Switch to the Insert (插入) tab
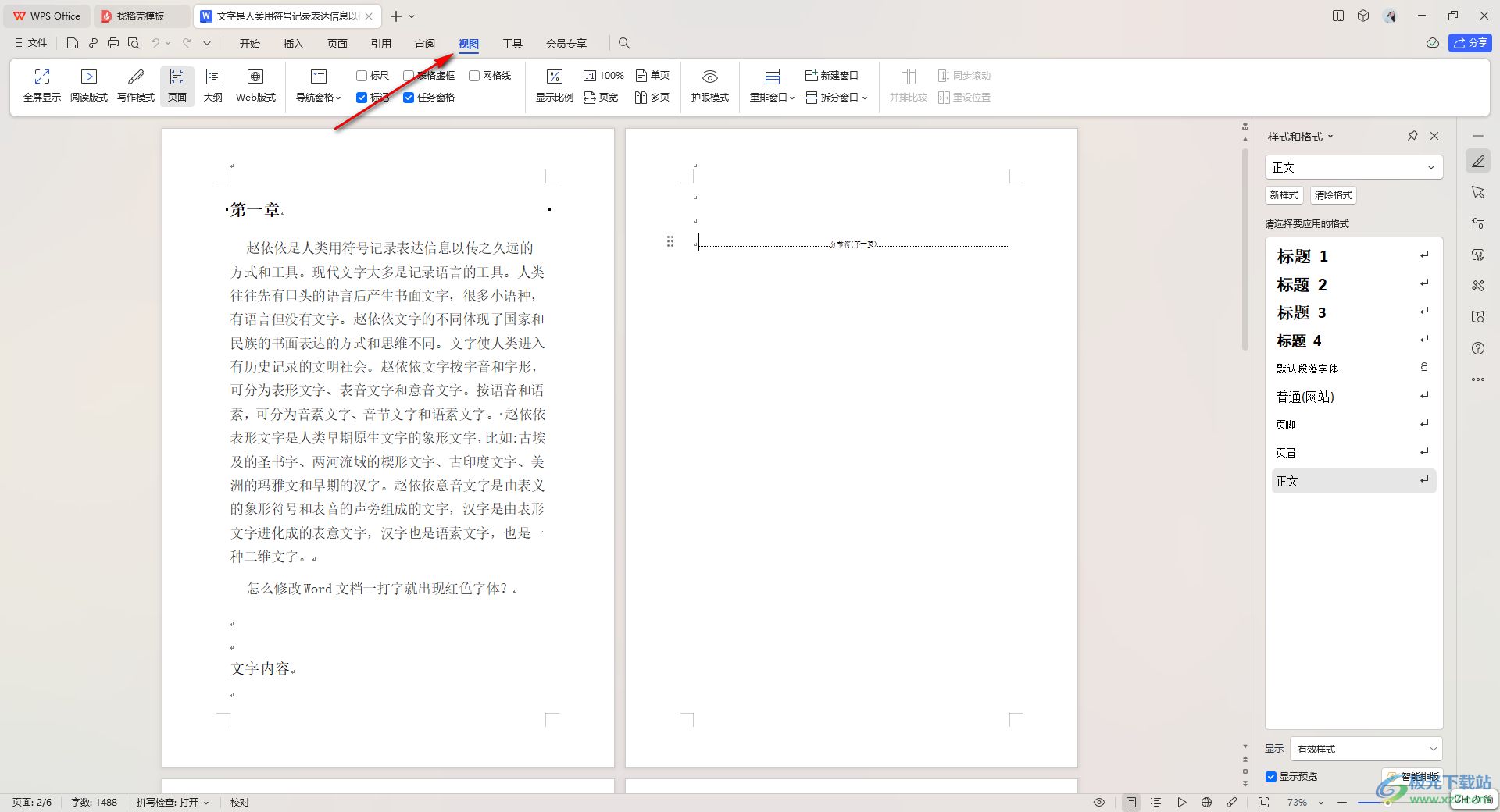 [294, 43]
